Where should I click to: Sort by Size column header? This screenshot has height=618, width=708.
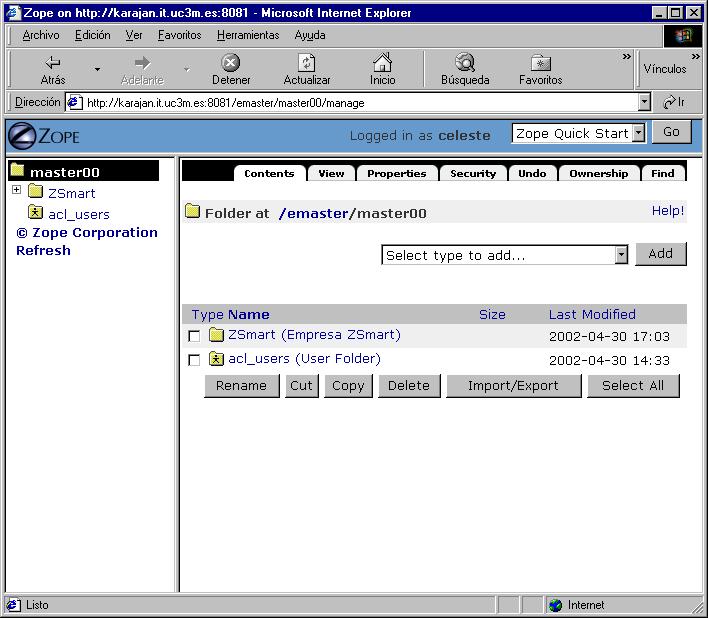coord(492,314)
